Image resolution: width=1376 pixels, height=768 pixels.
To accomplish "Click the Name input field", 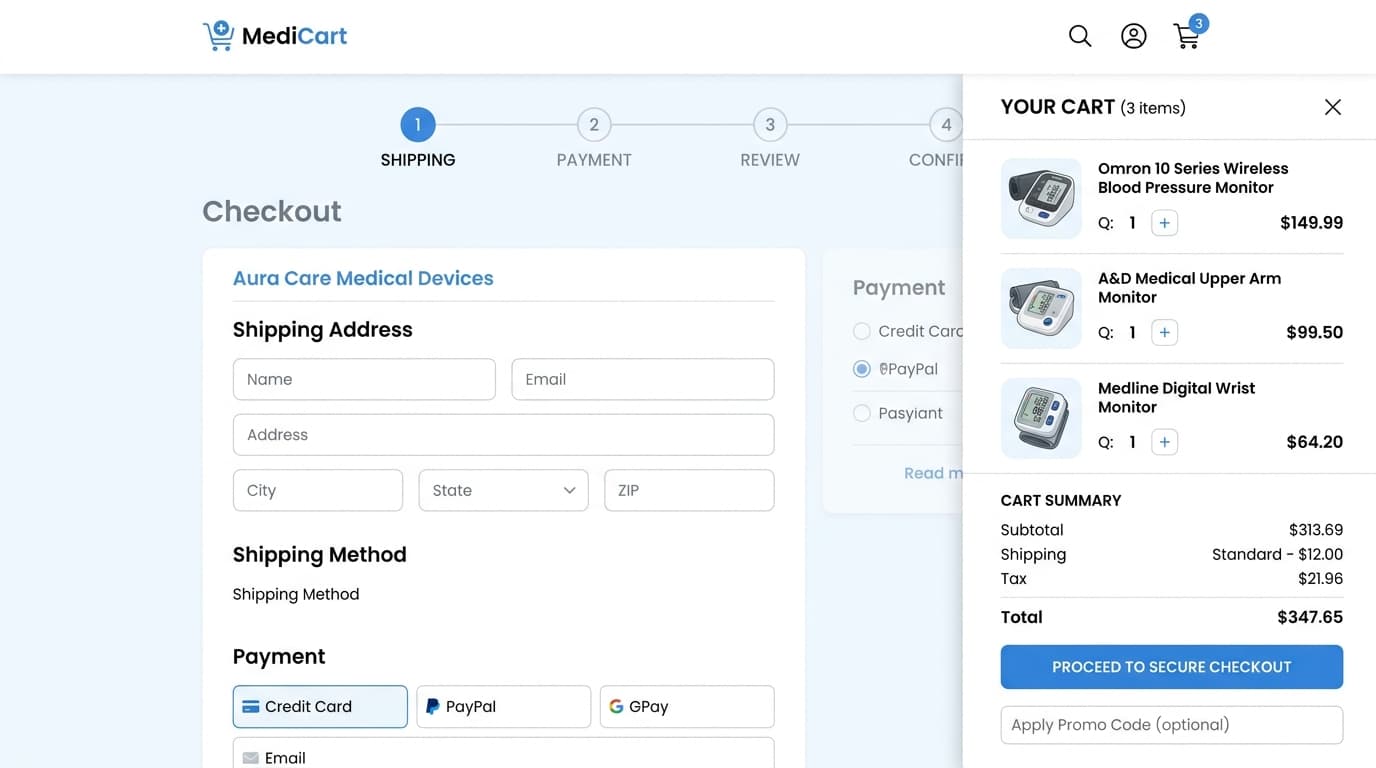I will point(364,379).
